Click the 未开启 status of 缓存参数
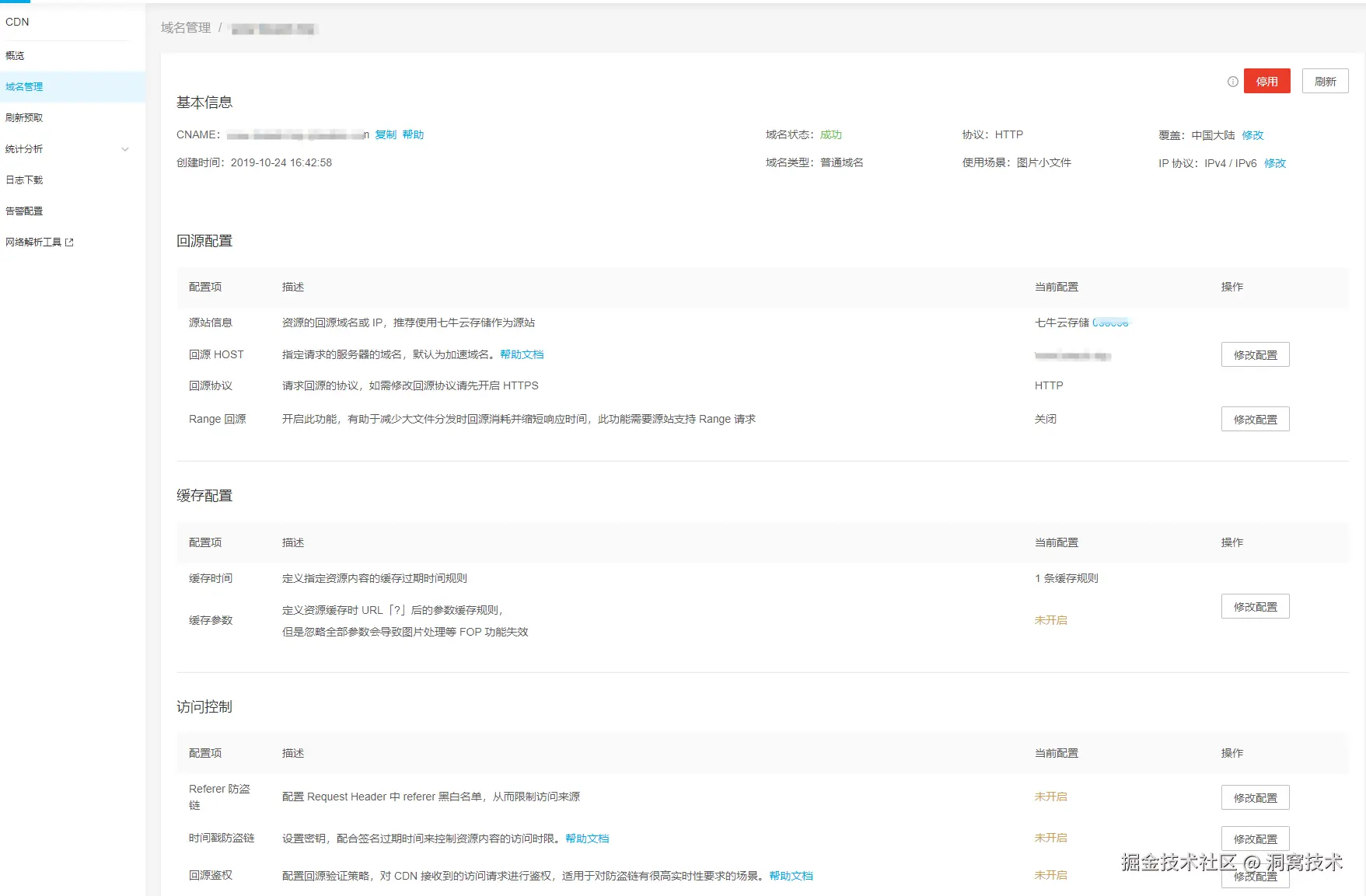 point(1051,620)
